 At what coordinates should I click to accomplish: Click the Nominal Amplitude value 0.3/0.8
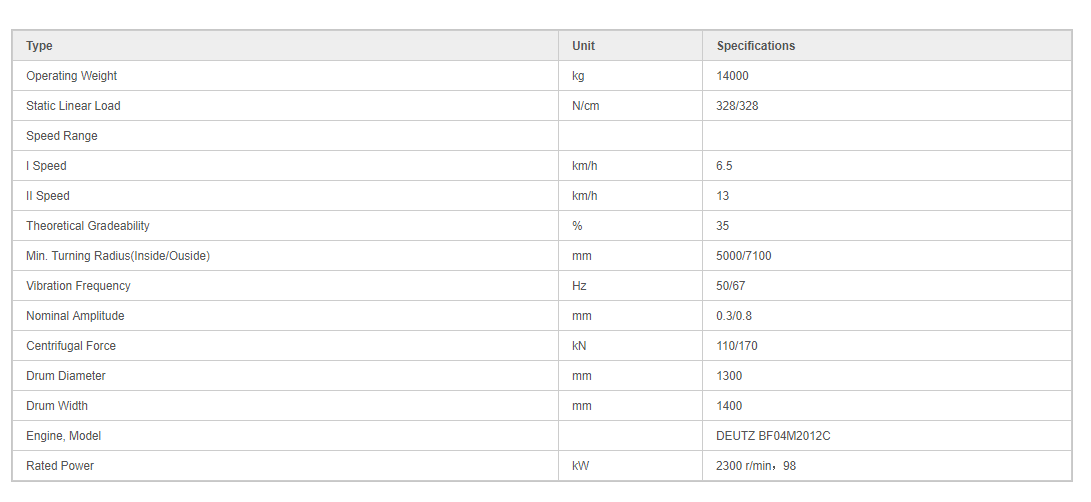click(734, 315)
